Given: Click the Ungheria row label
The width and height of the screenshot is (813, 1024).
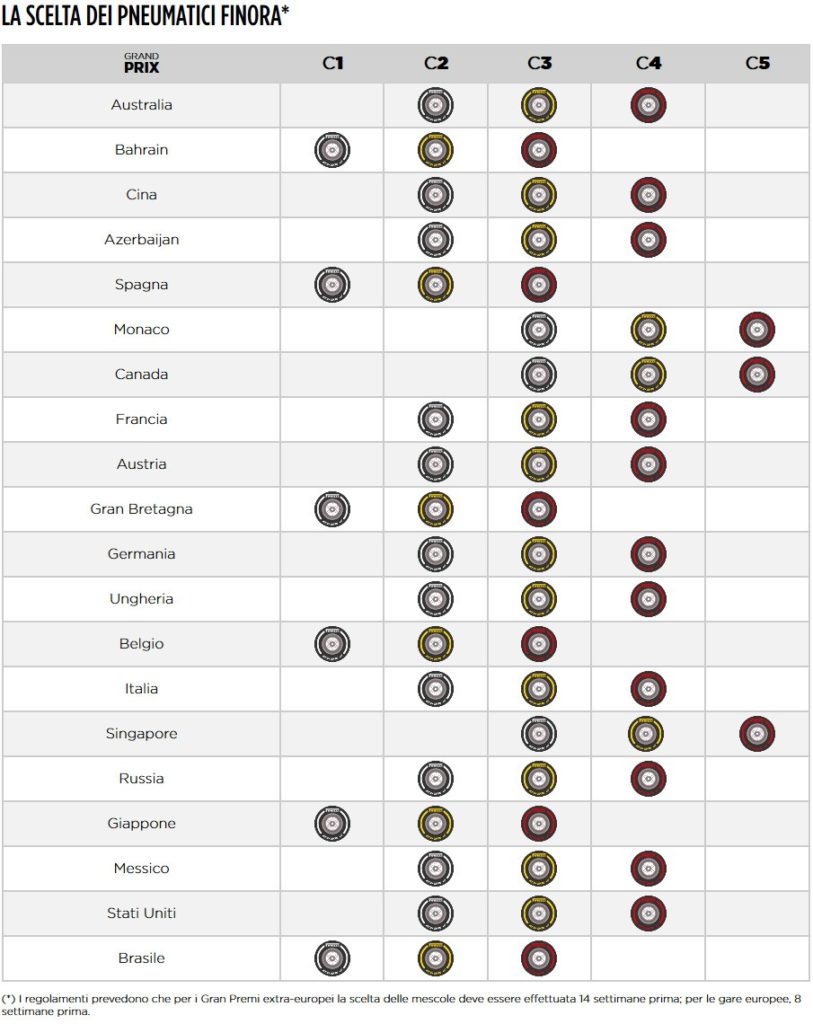Looking at the screenshot, I should point(141,599).
